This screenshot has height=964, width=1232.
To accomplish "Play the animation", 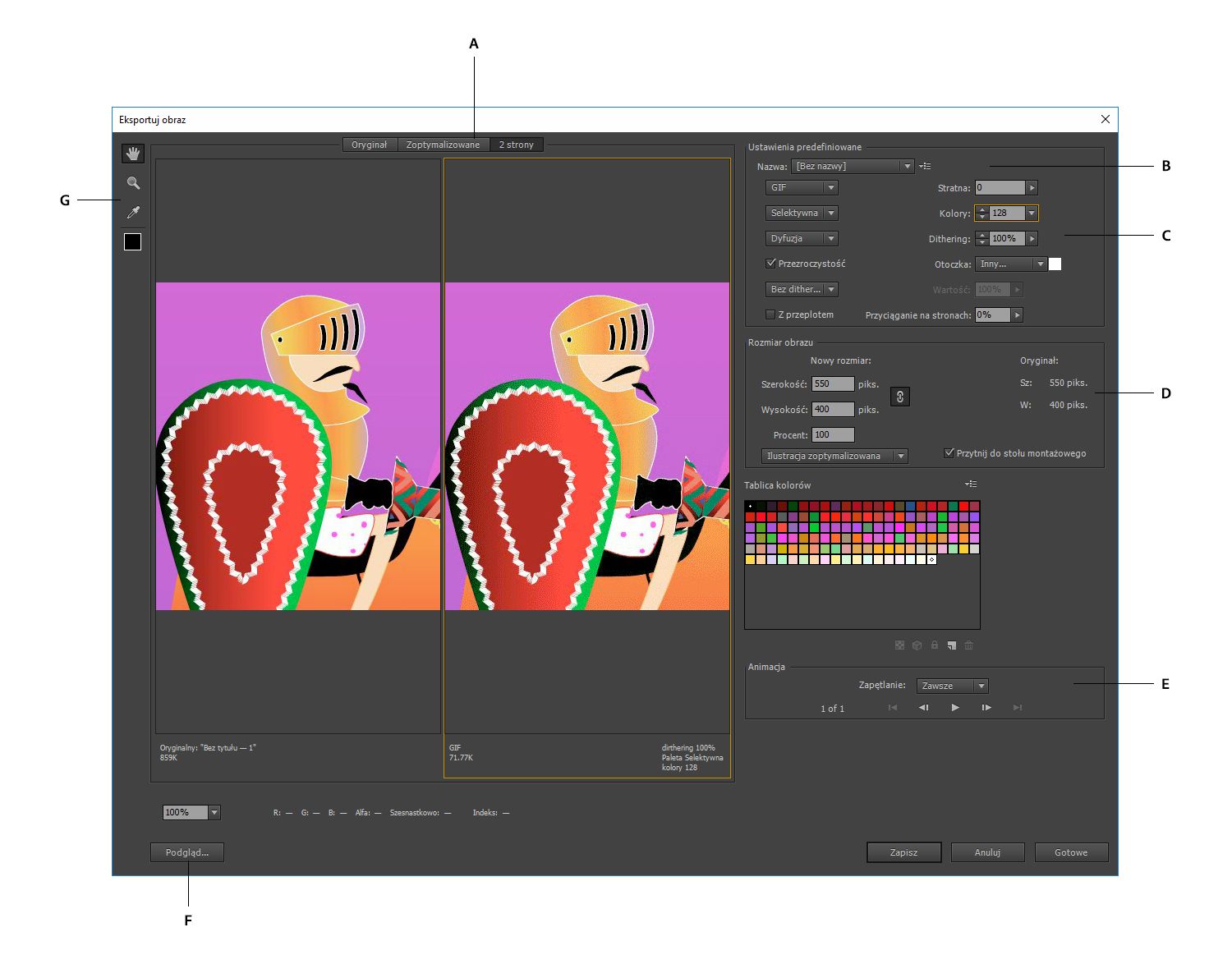I will 955,707.
